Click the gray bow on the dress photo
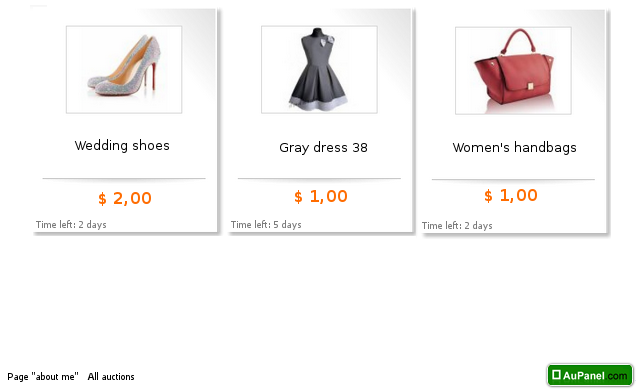640x391 pixels. 328,41
